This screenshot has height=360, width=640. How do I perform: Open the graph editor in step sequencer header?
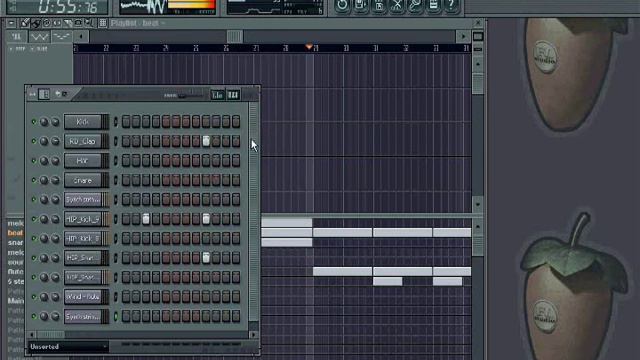point(217,95)
